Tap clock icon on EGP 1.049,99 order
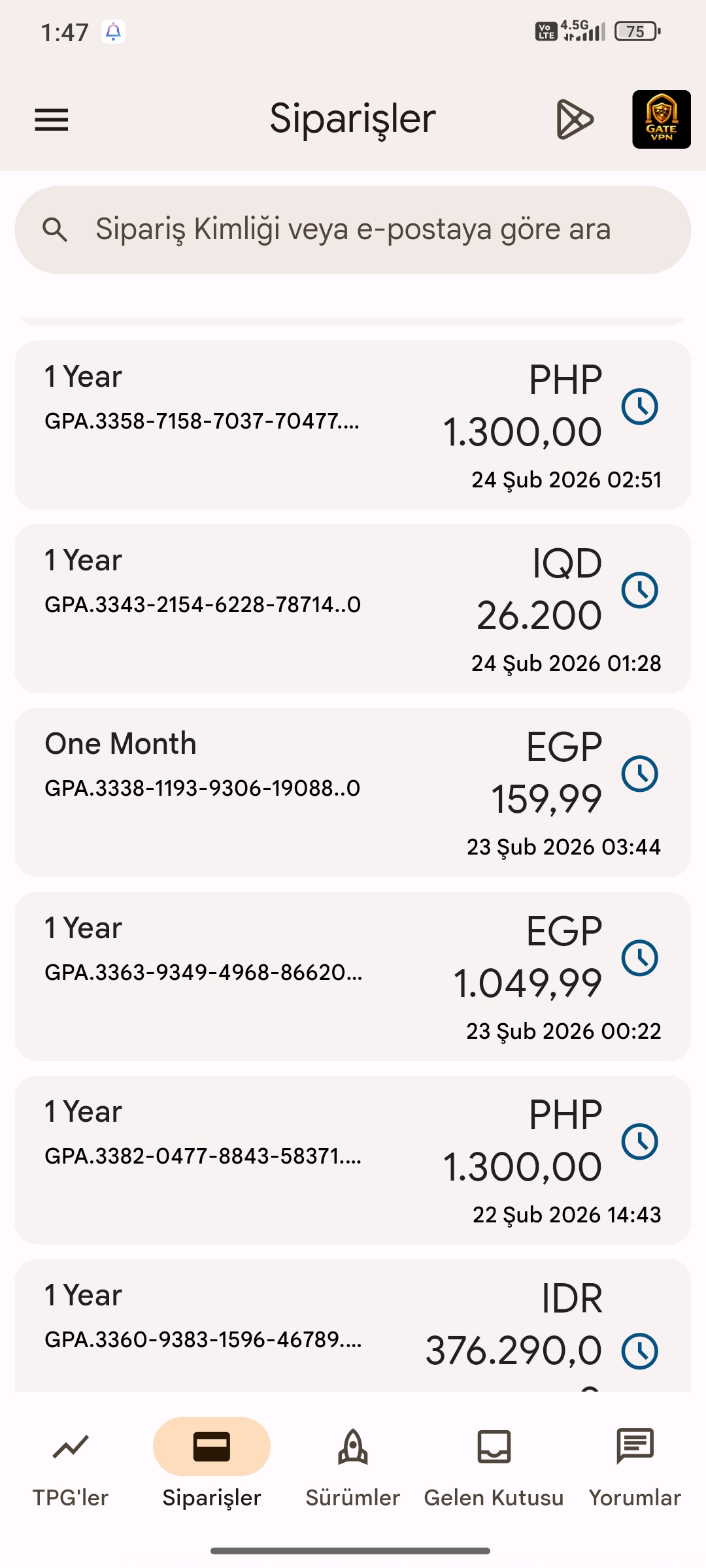The image size is (706, 1568). click(639, 958)
